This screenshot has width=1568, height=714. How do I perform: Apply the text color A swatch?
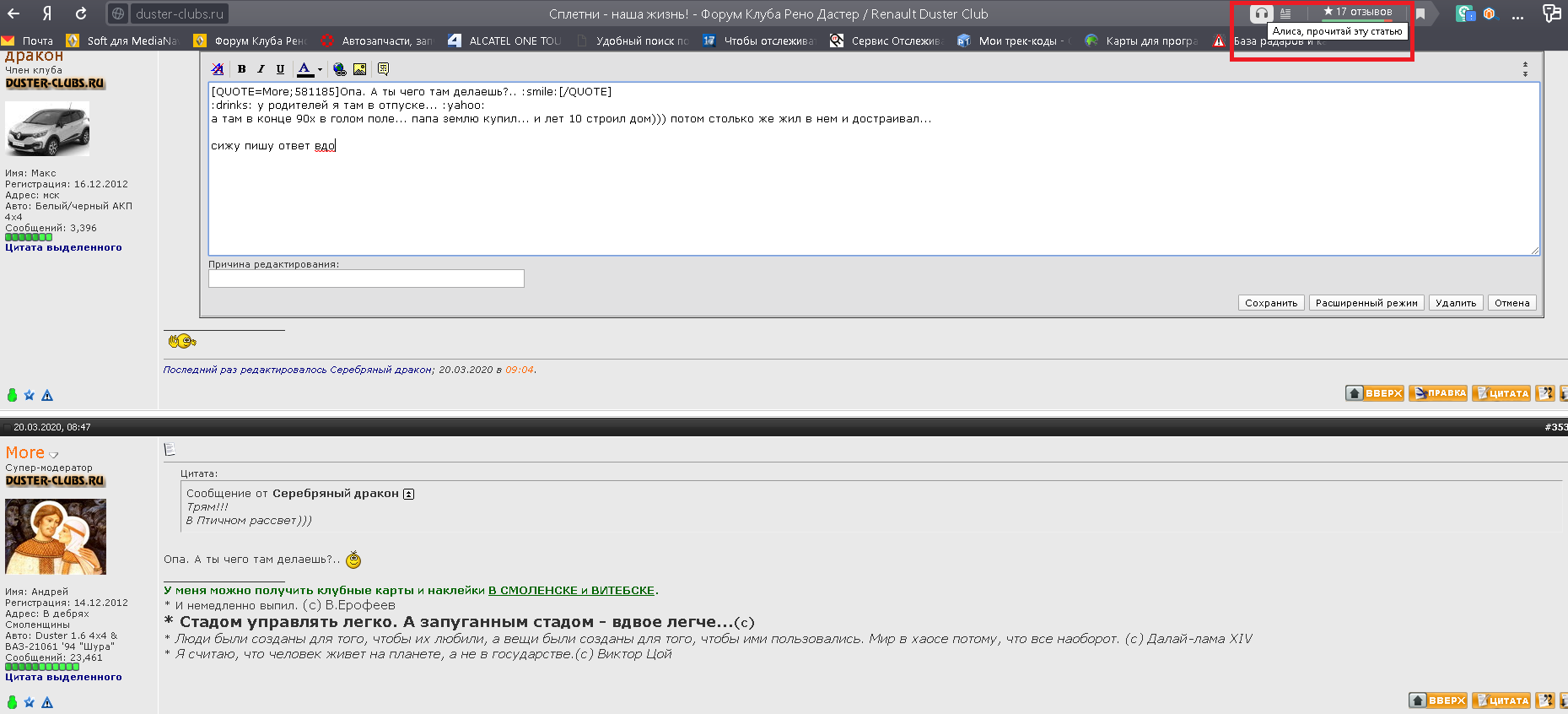pos(304,69)
